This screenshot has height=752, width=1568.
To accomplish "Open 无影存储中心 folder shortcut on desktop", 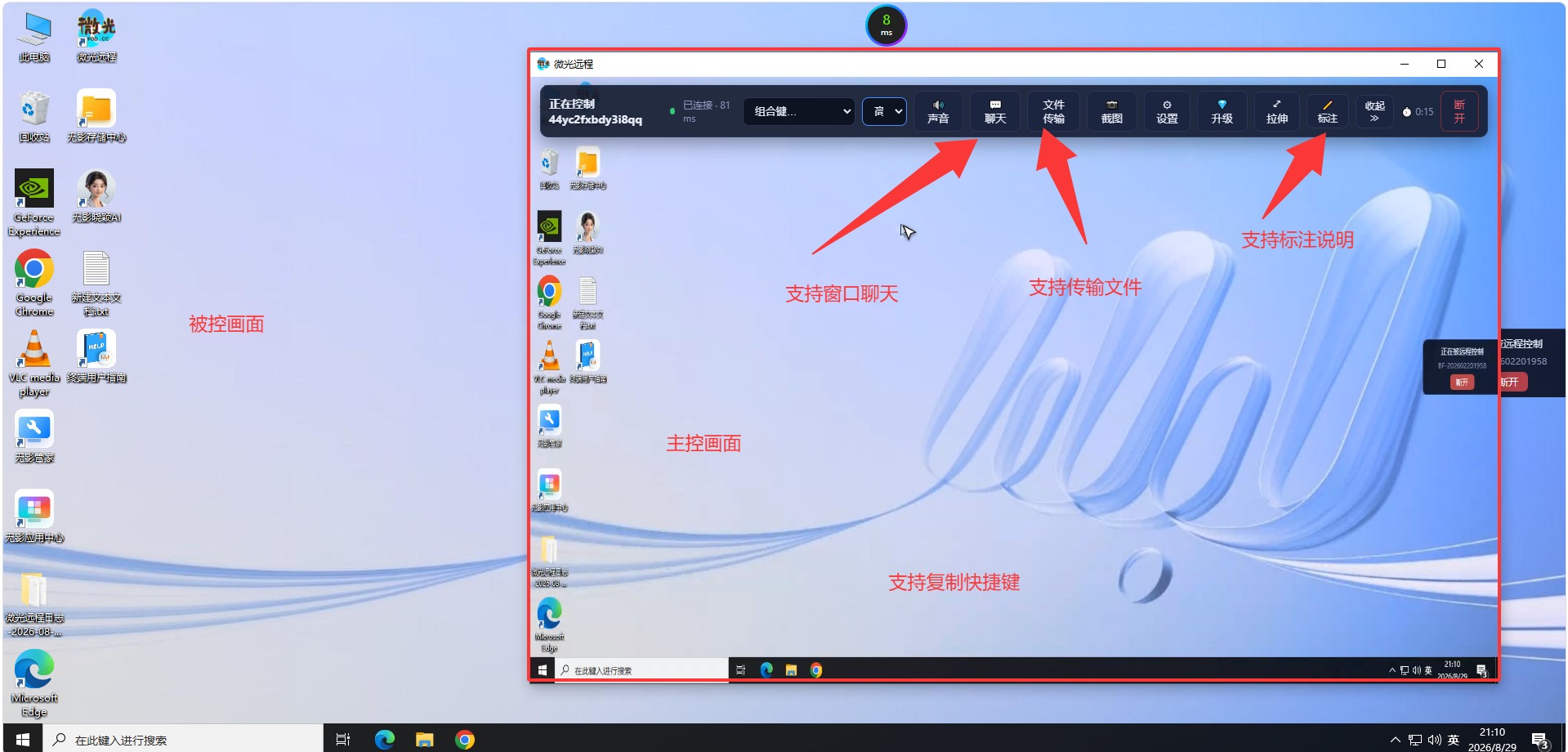I will pyautogui.click(x=96, y=117).
